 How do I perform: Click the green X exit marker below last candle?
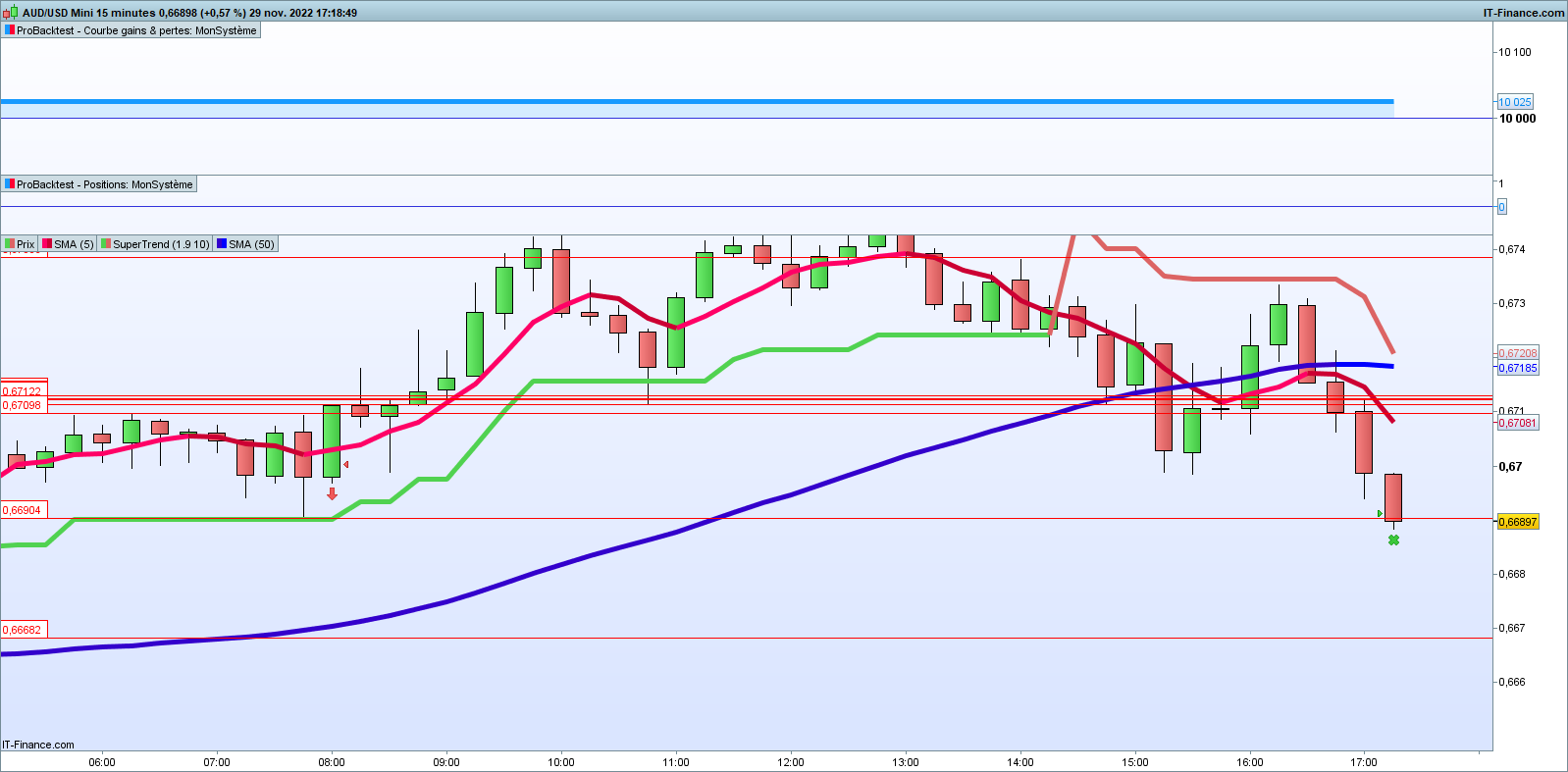pos(1393,540)
